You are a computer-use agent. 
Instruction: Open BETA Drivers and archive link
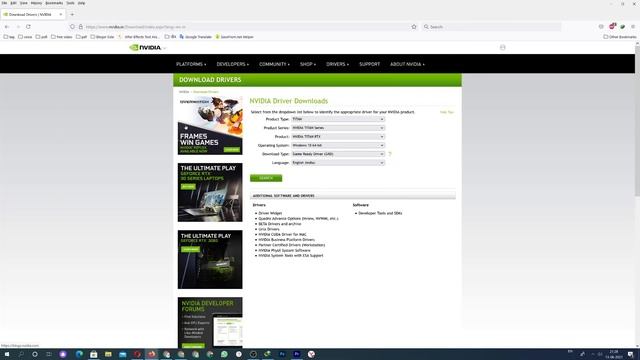coord(280,224)
